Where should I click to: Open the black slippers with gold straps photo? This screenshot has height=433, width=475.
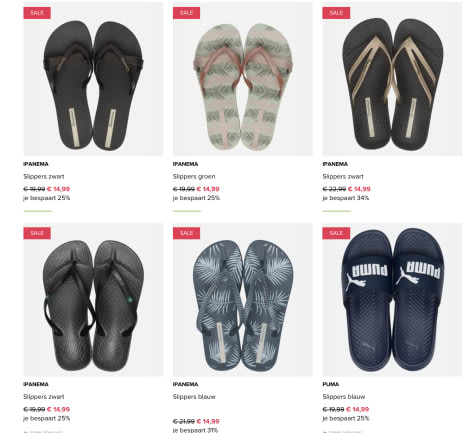[x=392, y=79]
